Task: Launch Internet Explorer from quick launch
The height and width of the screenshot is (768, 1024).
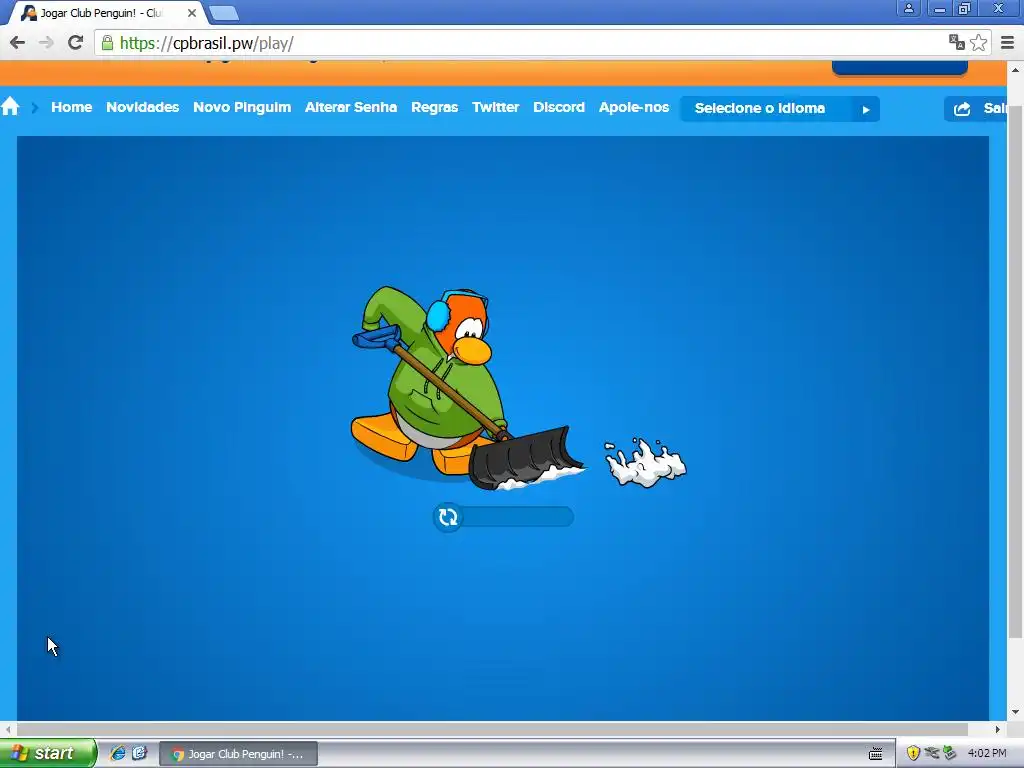Action: (118, 753)
